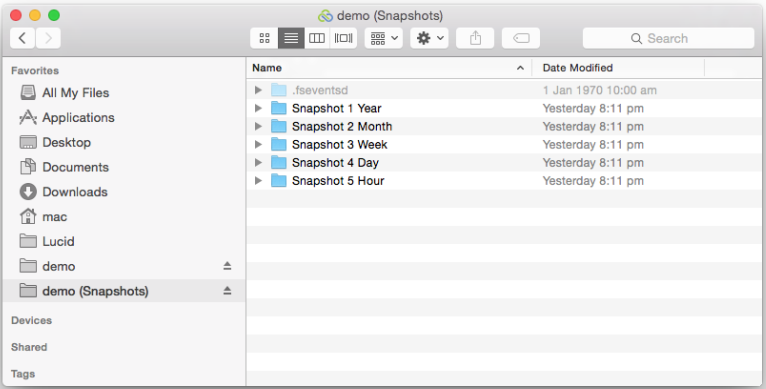Image resolution: width=766 pixels, height=389 pixels.
Task: Go back with the left arrow
Action: pyautogui.click(x=22, y=38)
